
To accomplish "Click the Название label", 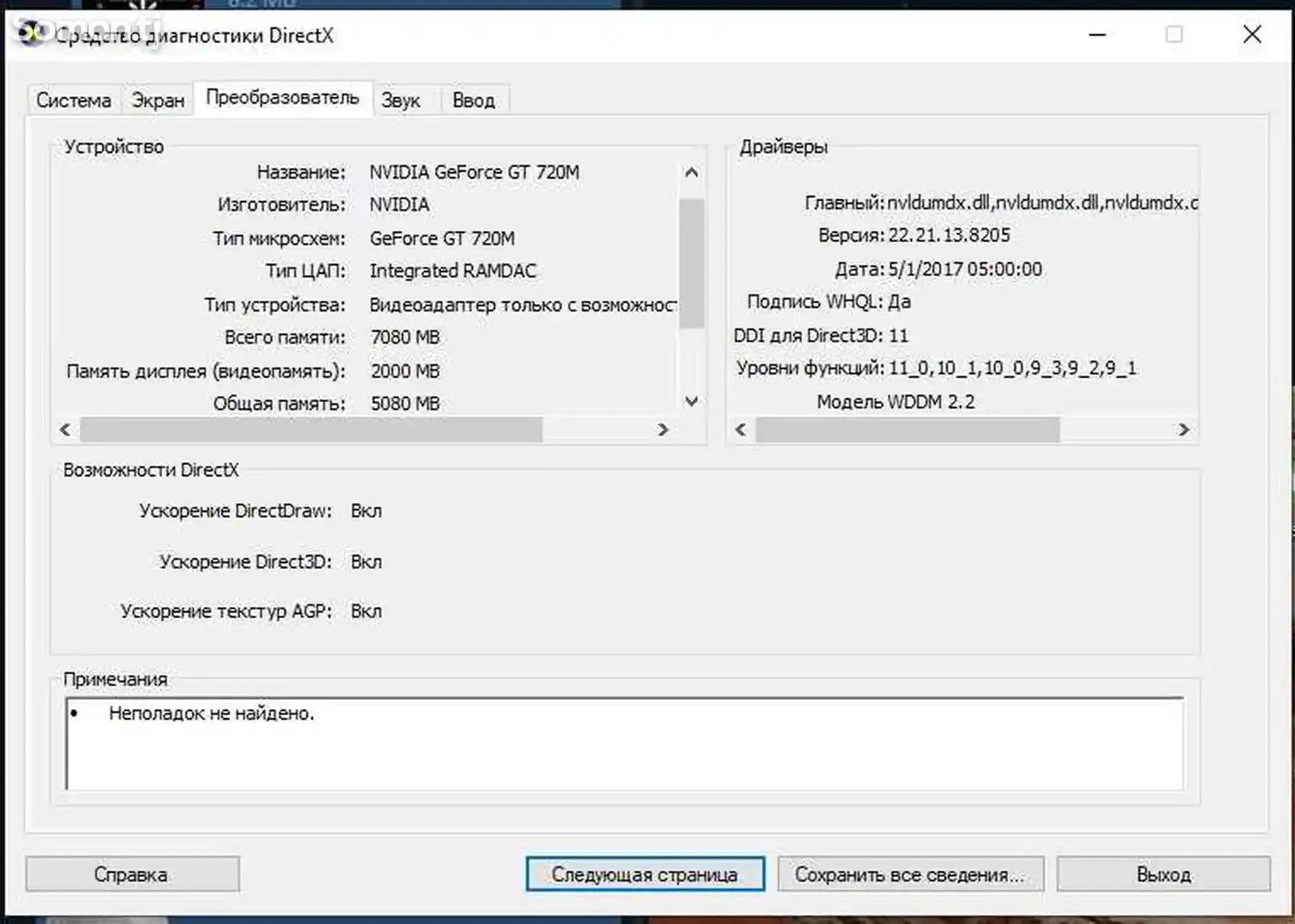I will tap(301, 172).
